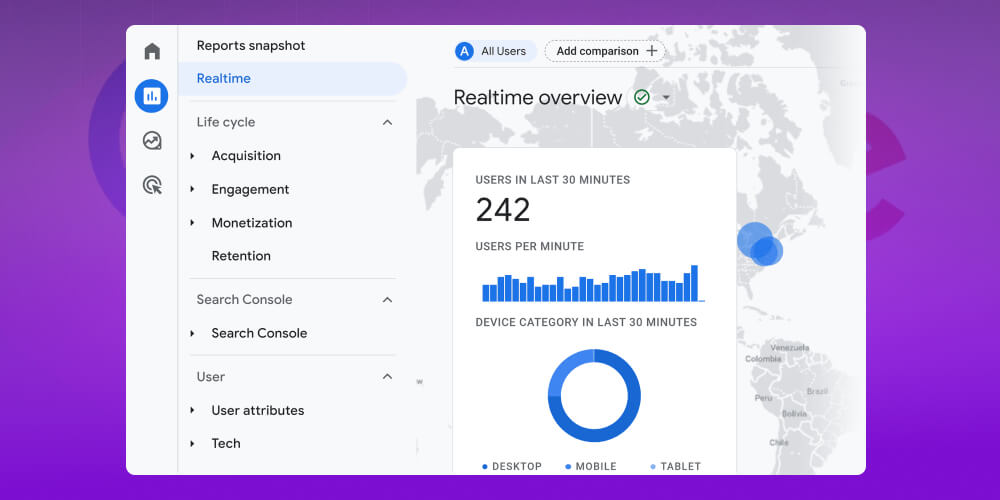
Task: Click the Brazil label on the map
Action: 817,392
